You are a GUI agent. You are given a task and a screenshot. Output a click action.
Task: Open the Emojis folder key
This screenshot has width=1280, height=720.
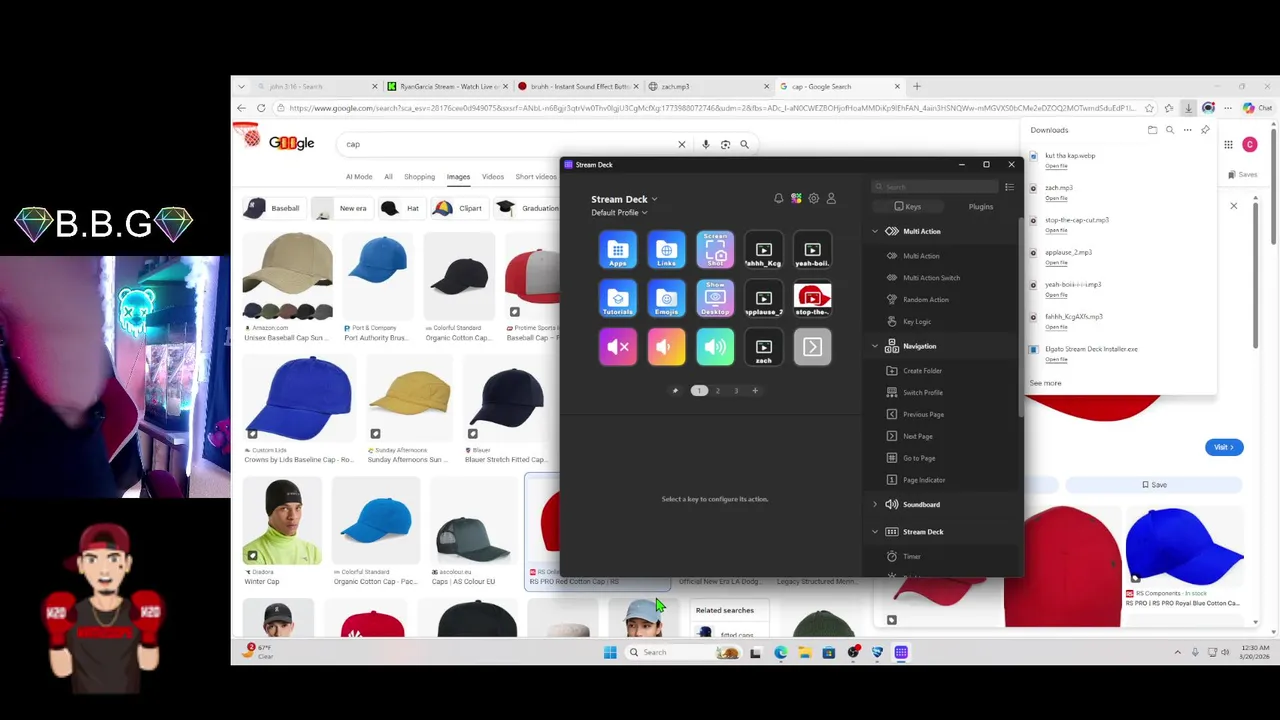666,298
